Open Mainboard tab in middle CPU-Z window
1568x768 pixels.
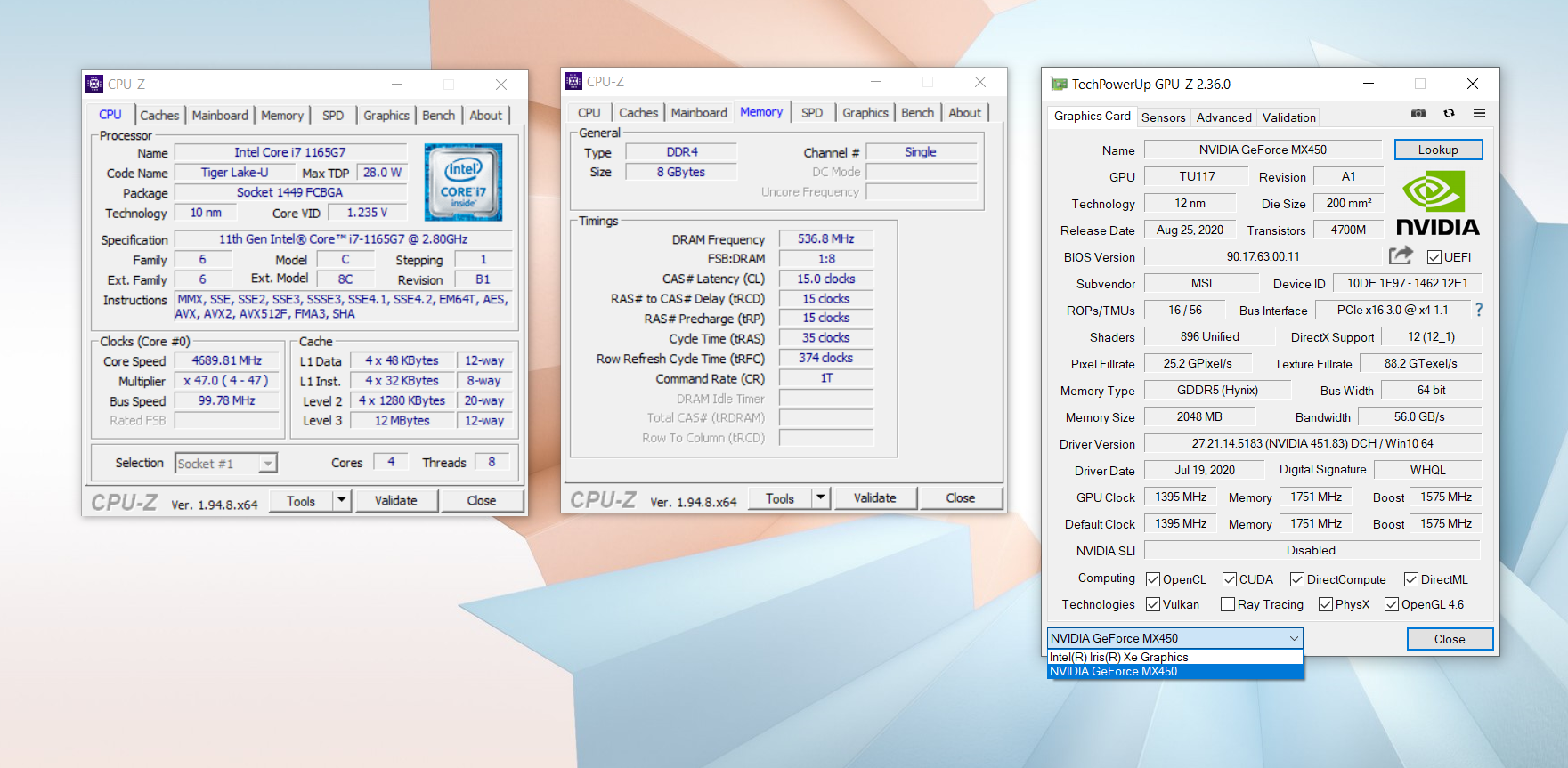point(699,113)
